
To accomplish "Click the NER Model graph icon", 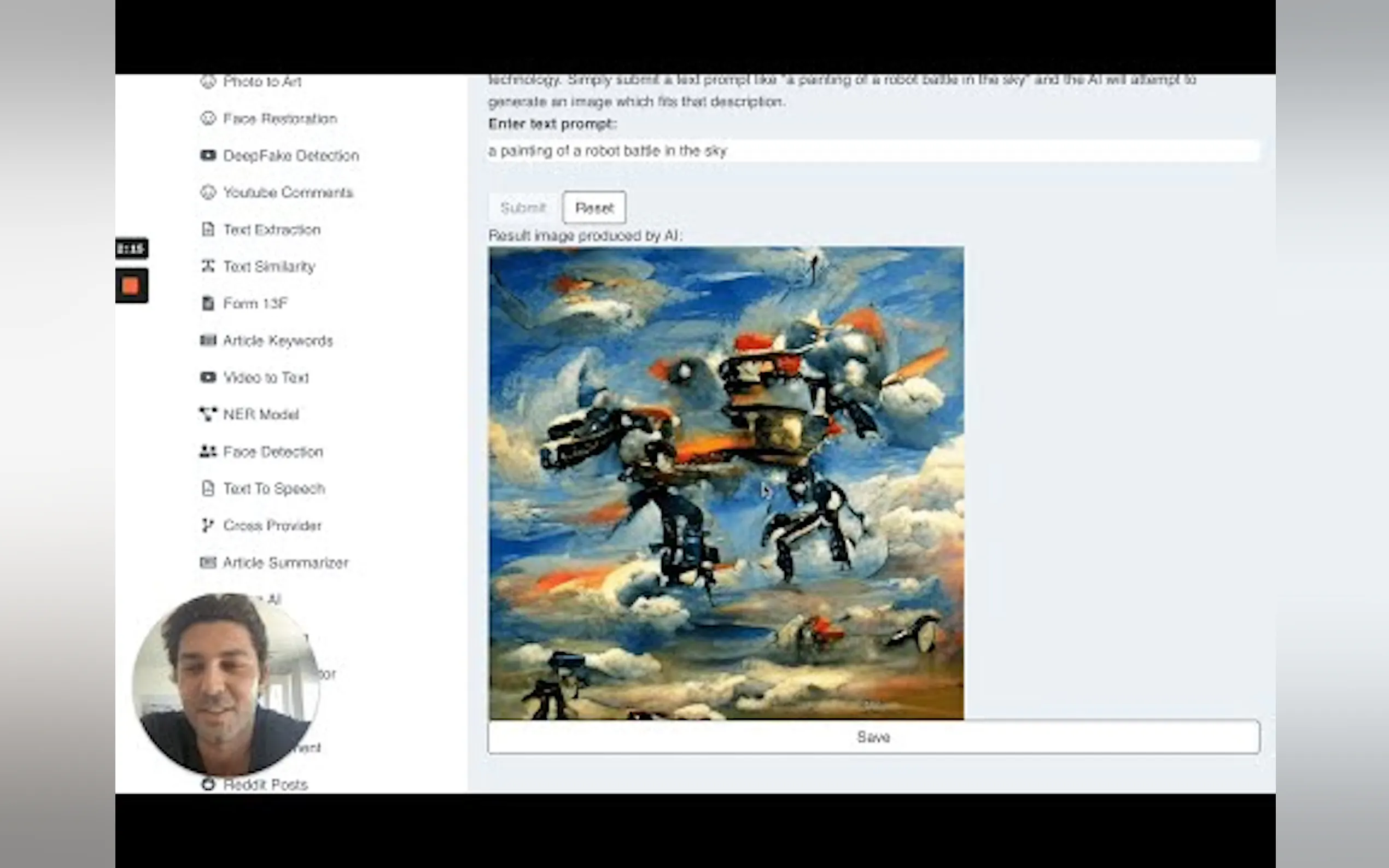I will pyautogui.click(x=207, y=414).
